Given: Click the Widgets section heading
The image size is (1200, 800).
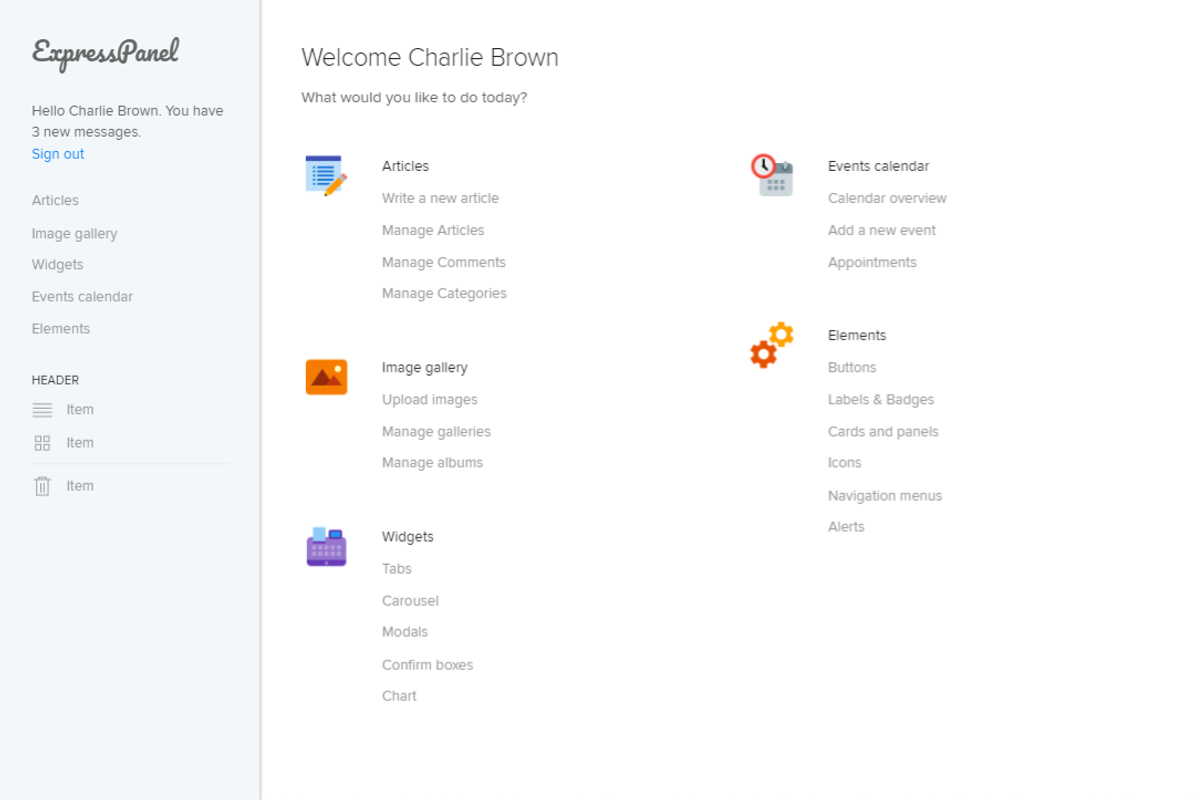Looking at the screenshot, I should (408, 537).
